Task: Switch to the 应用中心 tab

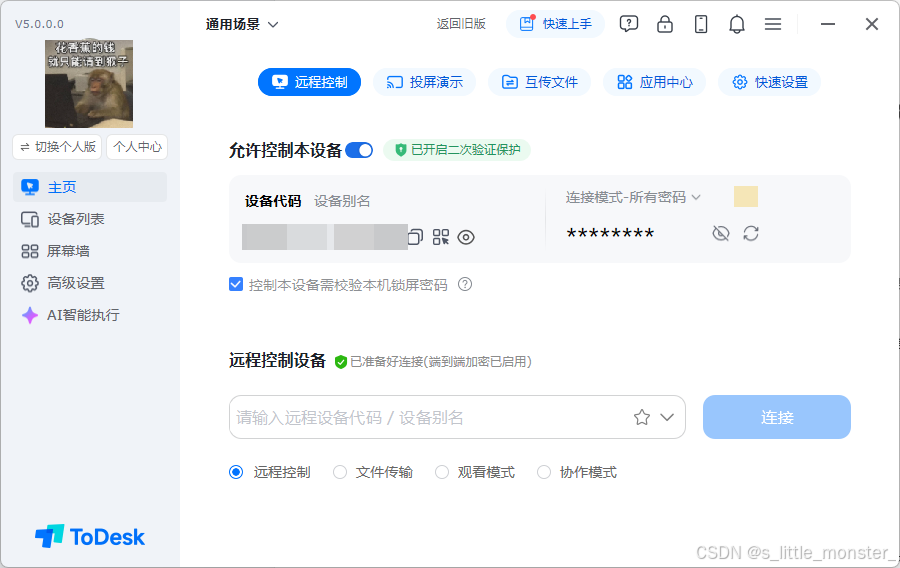Action: click(654, 82)
